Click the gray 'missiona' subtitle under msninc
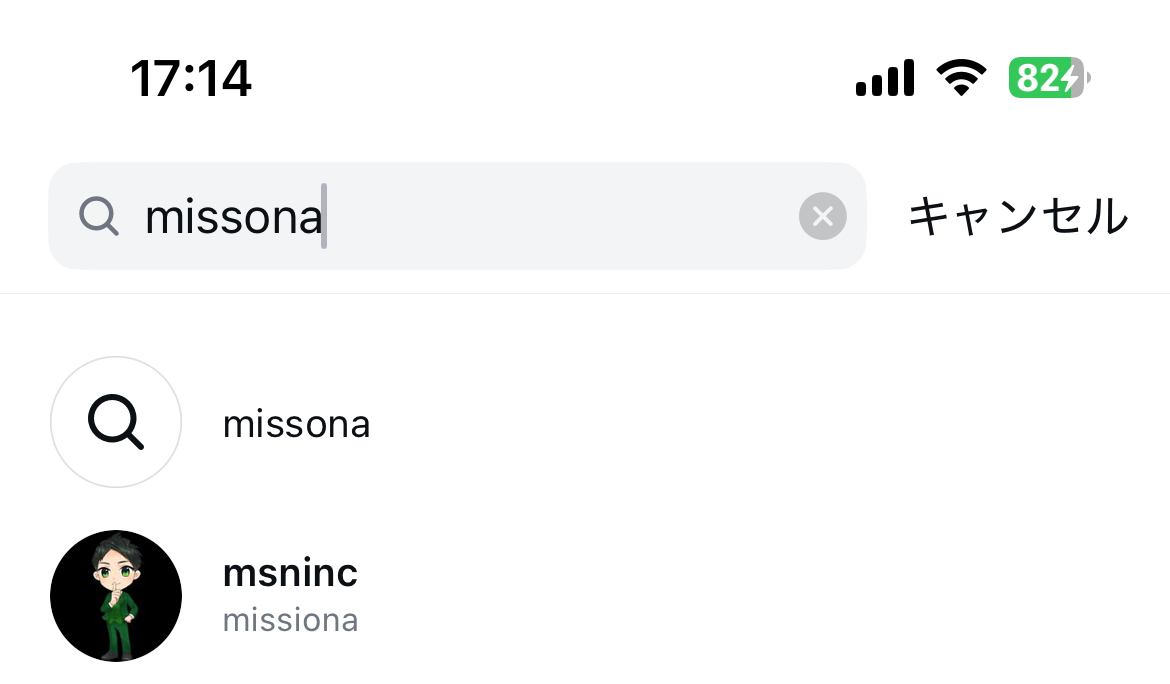 [x=290, y=621]
